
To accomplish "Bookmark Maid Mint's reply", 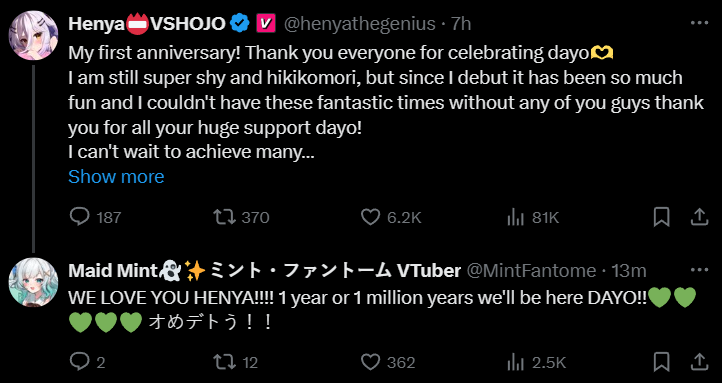I will point(662,362).
